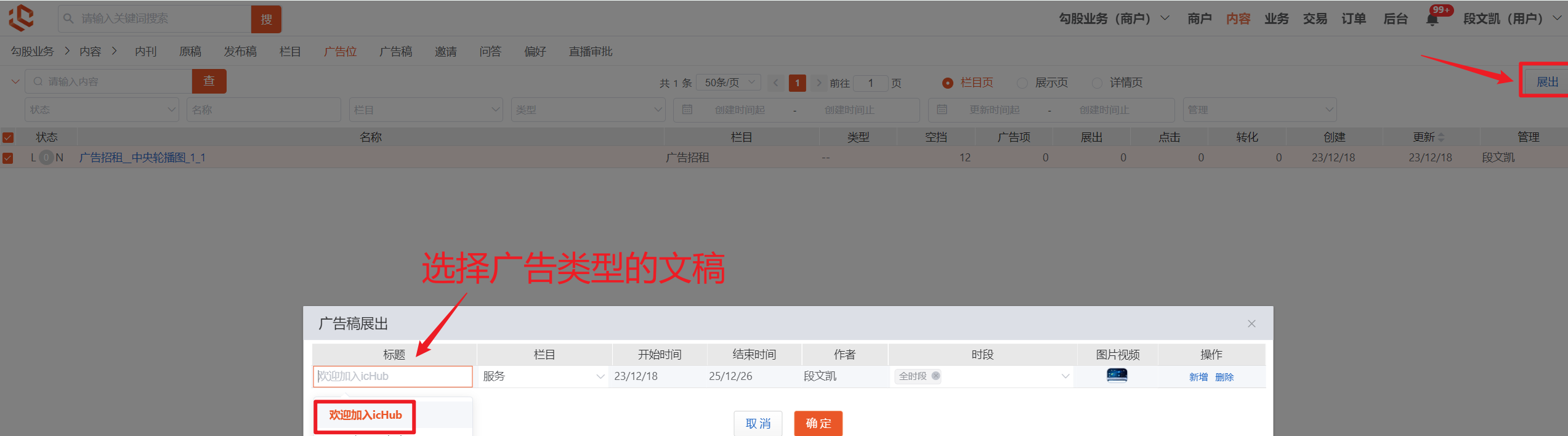Switch to the 偏好 tab
This screenshot has width=1568, height=436.
pos(535,52)
